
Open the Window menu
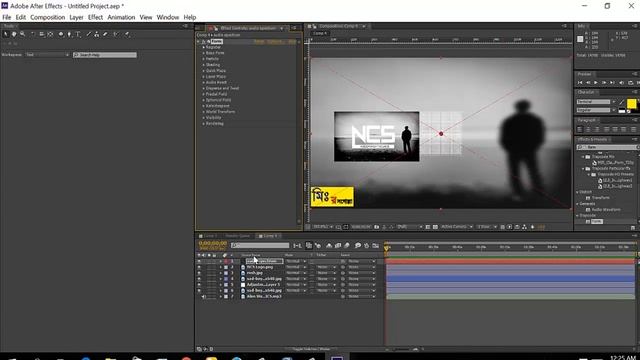click(168, 17)
